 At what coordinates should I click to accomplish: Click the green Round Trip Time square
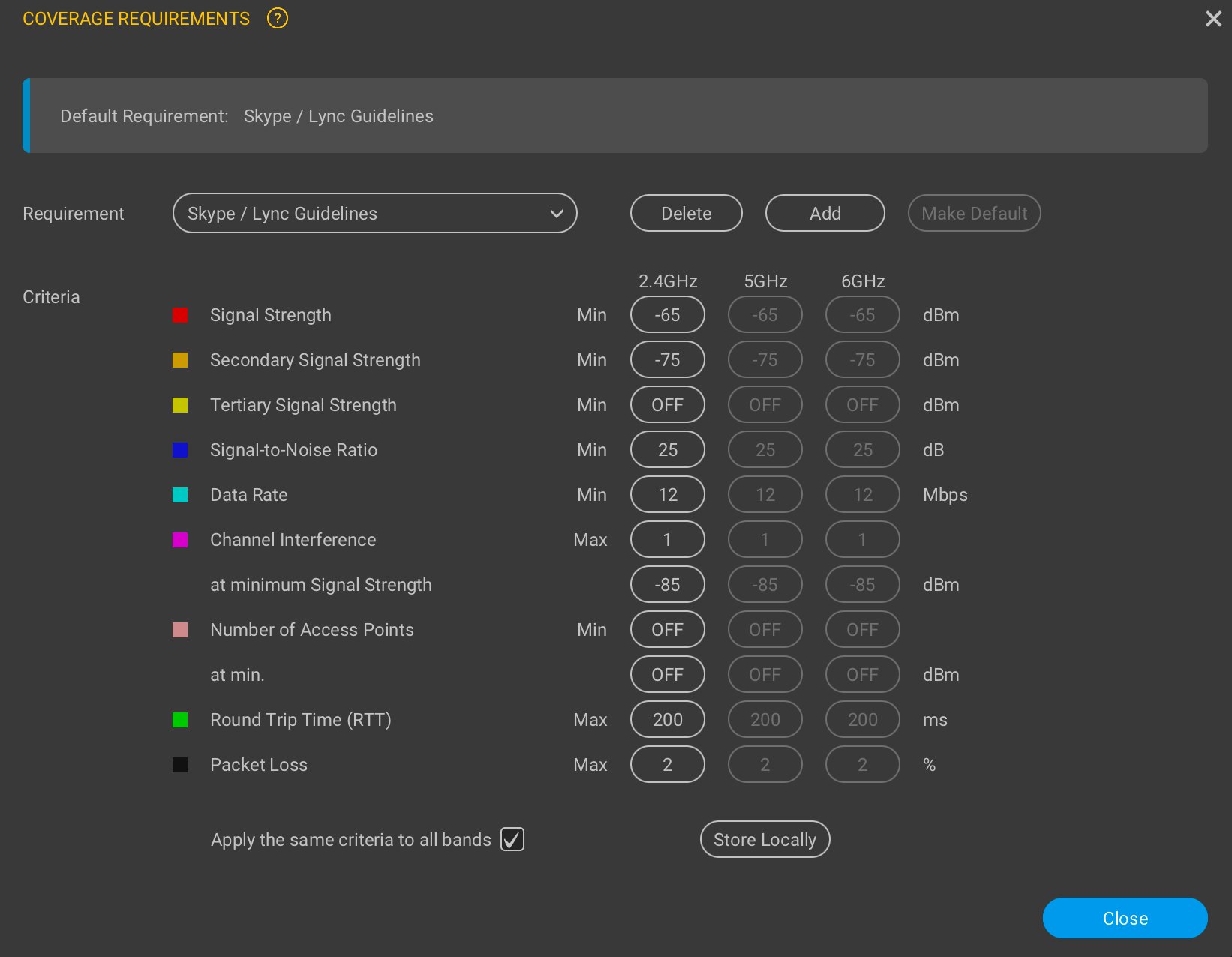[180, 720]
